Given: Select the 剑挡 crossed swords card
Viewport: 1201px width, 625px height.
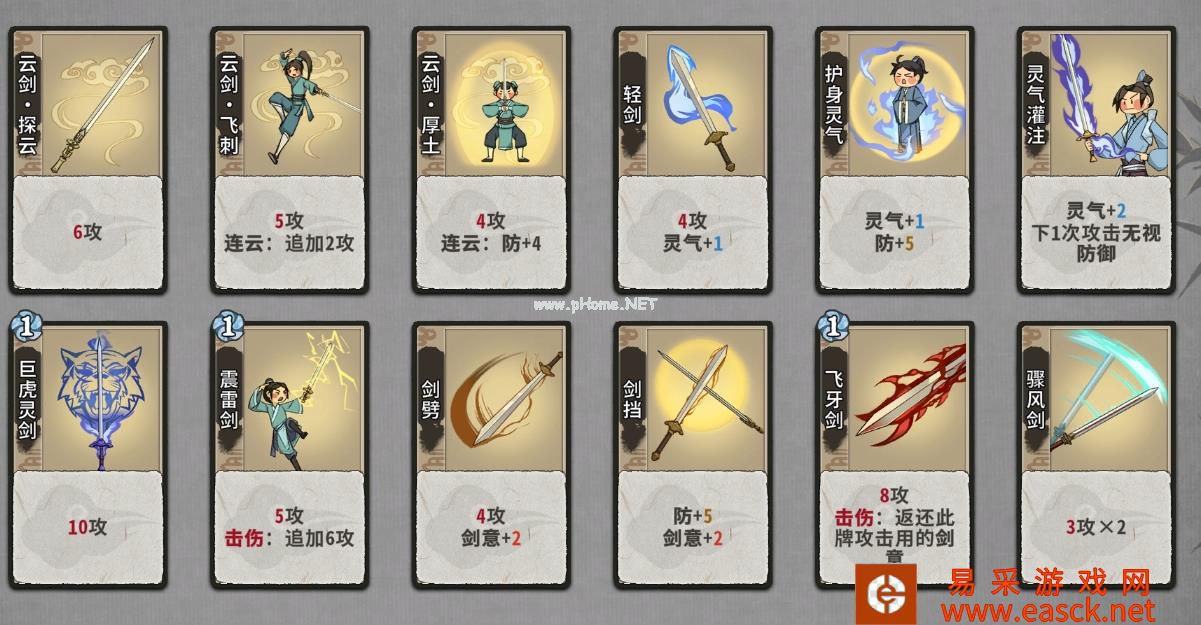Looking at the screenshot, I should click(x=693, y=454).
